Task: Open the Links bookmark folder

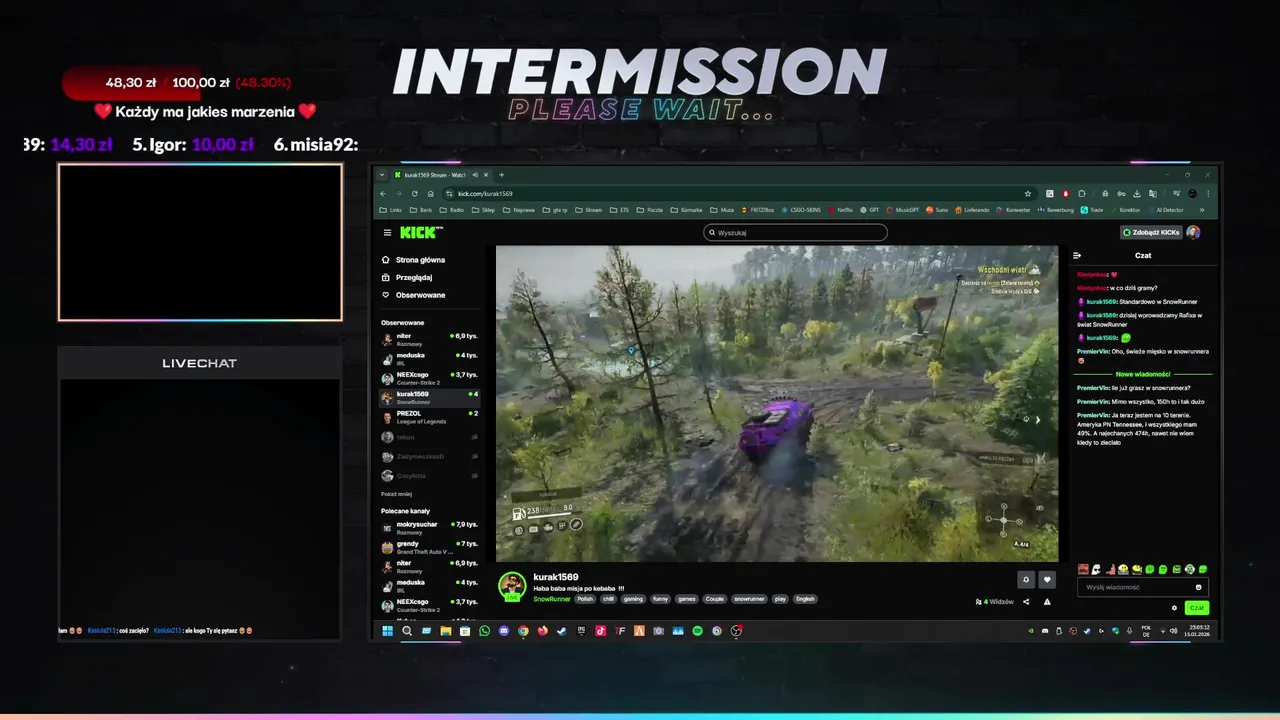Action: point(391,210)
